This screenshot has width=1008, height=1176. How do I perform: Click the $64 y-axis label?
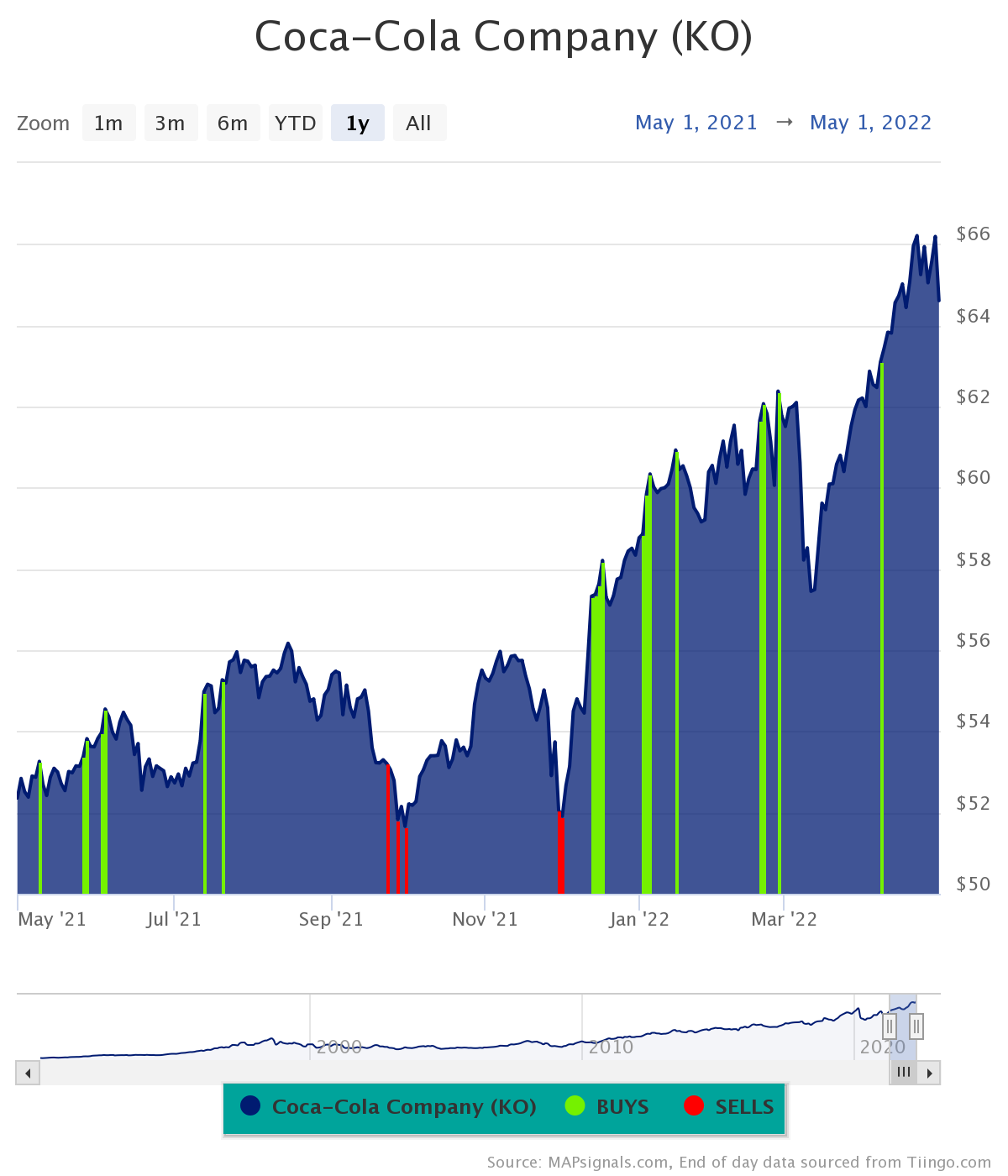[974, 316]
